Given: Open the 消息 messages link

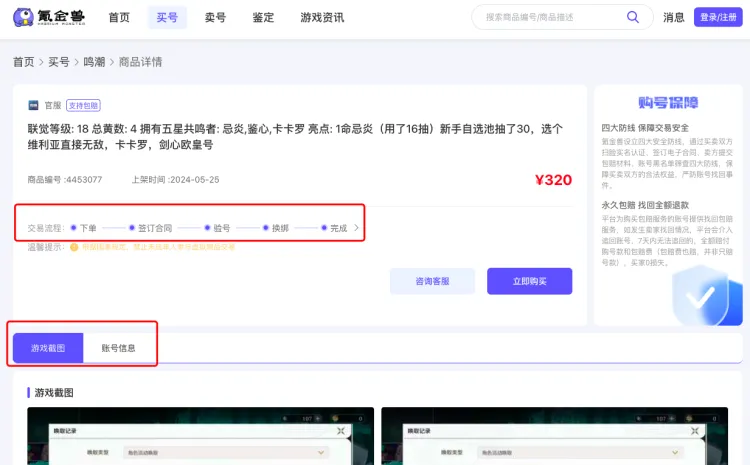Looking at the screenshot, I should pos(674,17).
